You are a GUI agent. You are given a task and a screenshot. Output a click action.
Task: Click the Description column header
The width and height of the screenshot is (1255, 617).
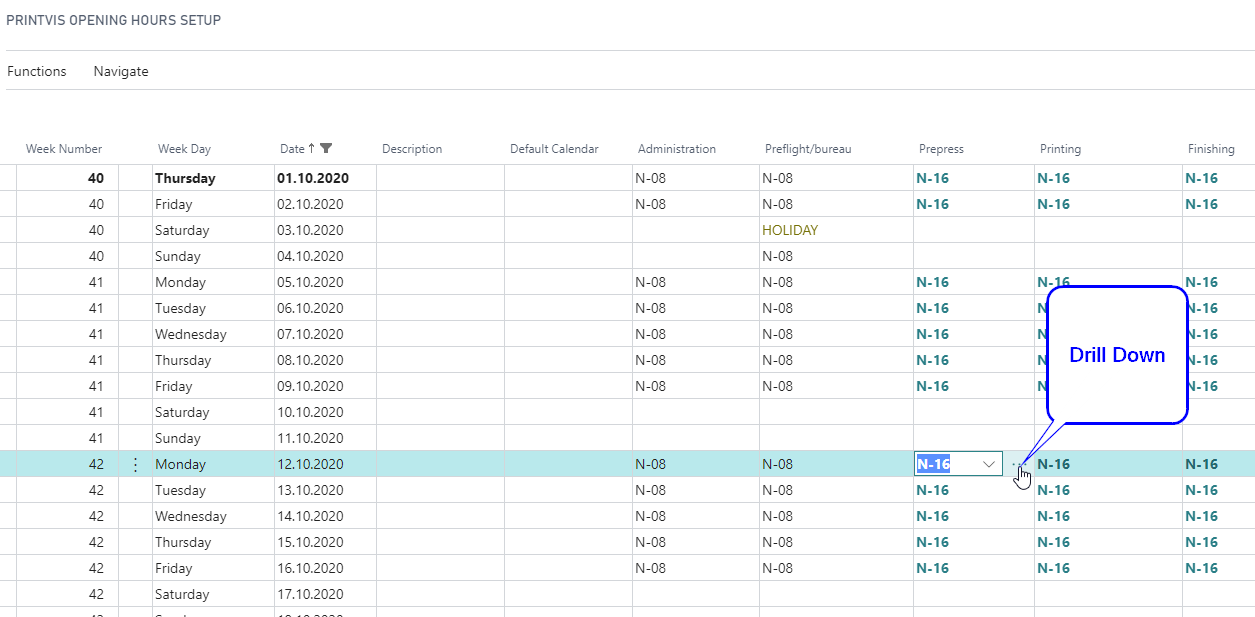pyautogui.click(x=412, y=149)
